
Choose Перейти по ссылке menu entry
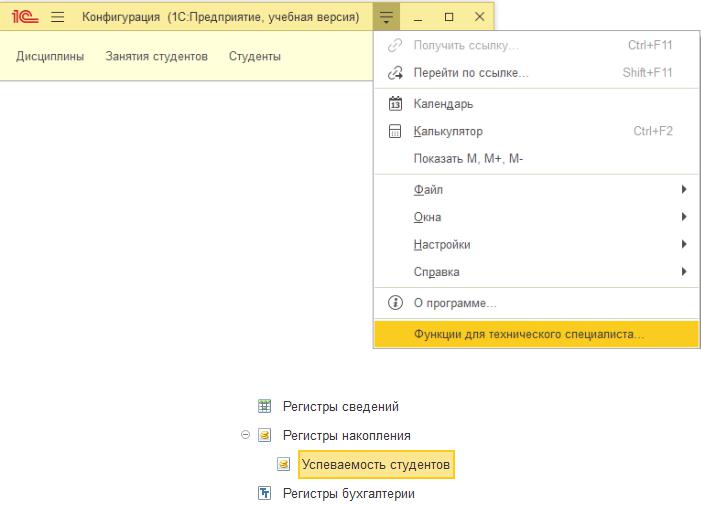point(536,73)
